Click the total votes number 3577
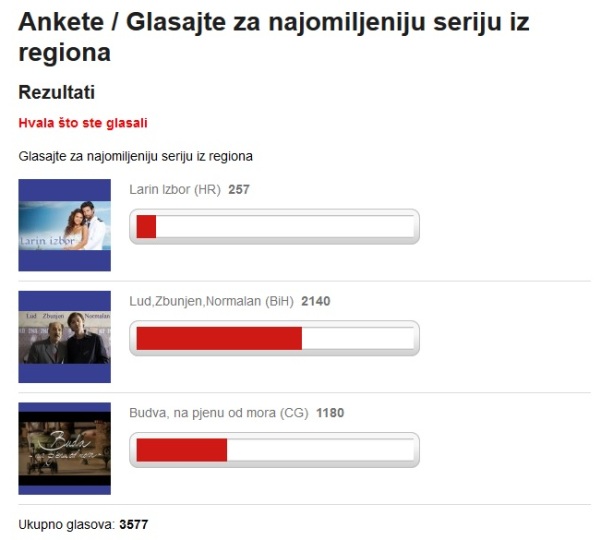601x540 pixels. (133, 524)
